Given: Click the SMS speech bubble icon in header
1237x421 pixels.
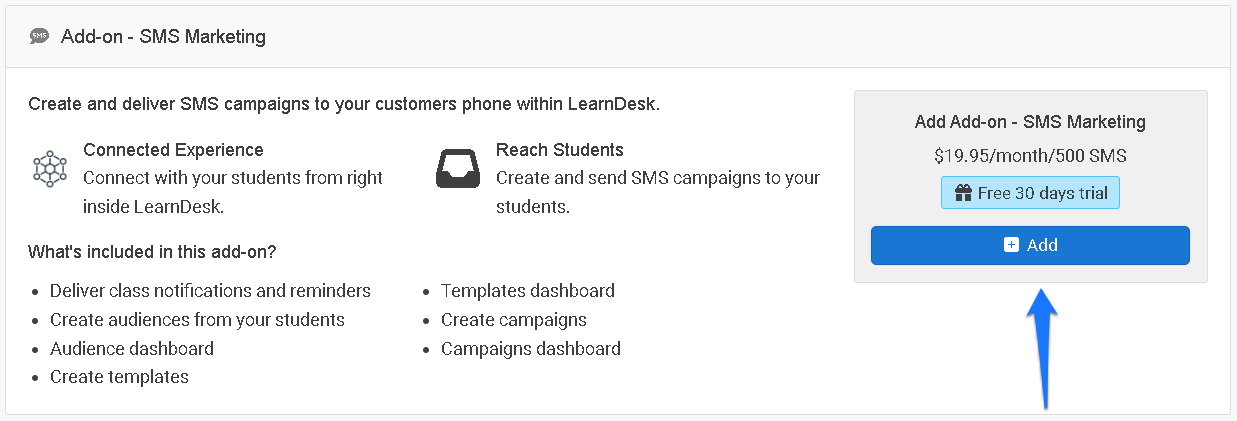Looking at the screenshot, I should [x=39, y=36].
